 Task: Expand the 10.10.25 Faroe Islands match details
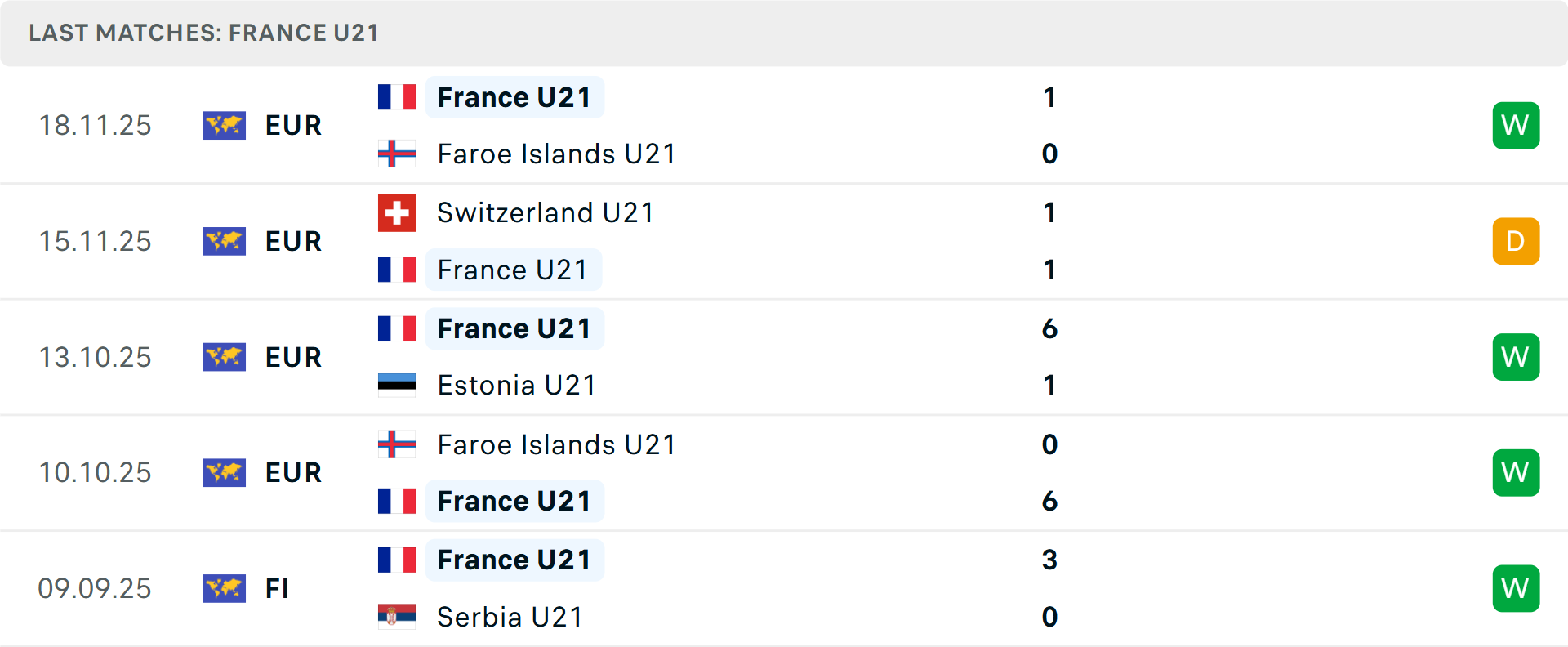pos(784,472)
